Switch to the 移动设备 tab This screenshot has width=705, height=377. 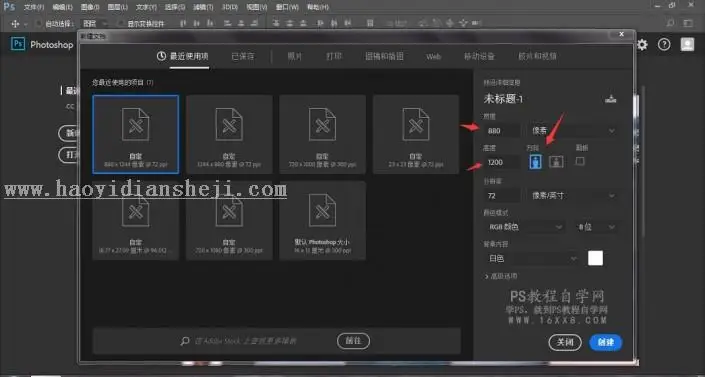[479, 56]
